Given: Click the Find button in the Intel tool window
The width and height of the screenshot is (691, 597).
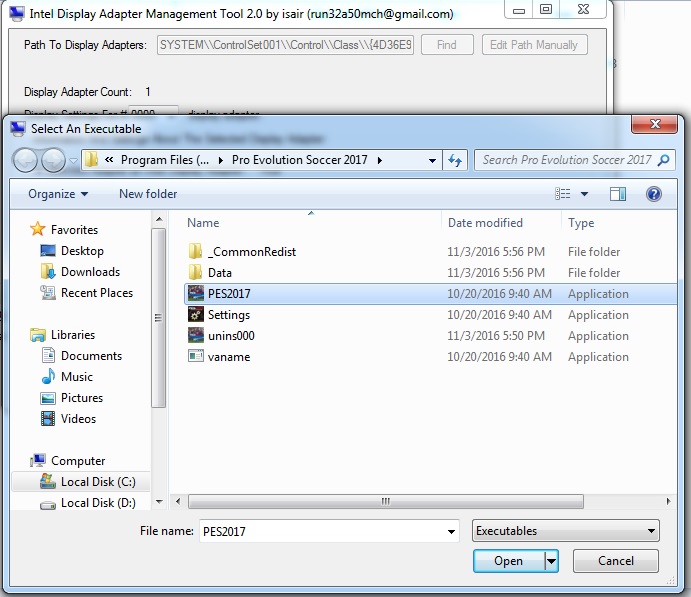Looking at the screenshot, I should pos(447,45).
